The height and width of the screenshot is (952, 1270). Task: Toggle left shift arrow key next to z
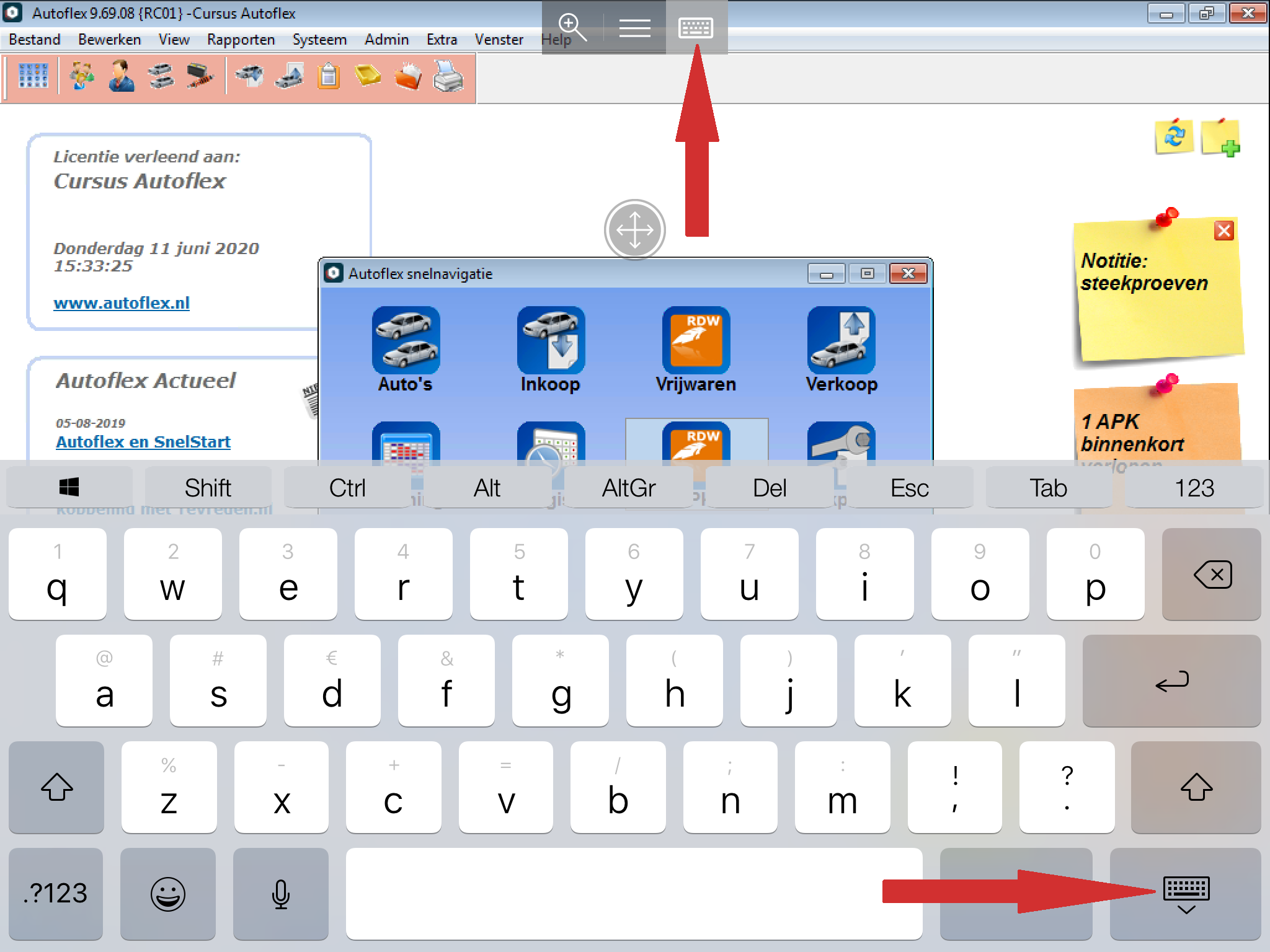(x=56, y=787)
